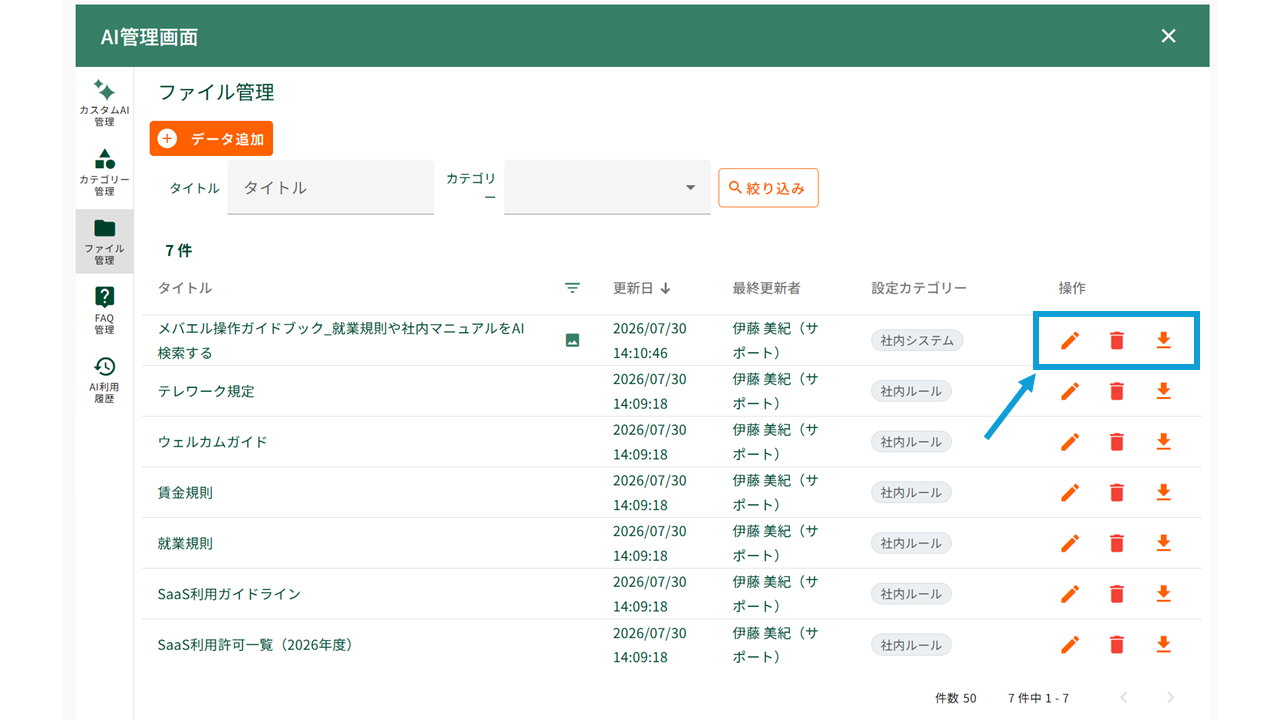The image size is (1280, 720).
Task: Download the 就業規則 file
Action: pos(1163,543)
